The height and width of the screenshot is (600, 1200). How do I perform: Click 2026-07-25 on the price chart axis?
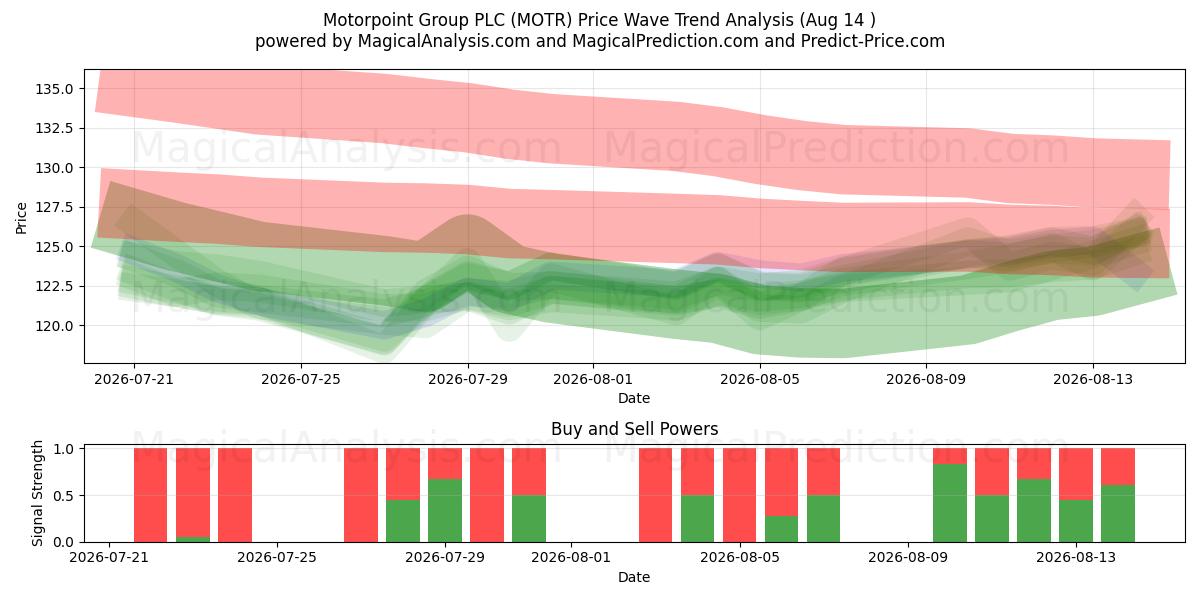click(302, 379)
